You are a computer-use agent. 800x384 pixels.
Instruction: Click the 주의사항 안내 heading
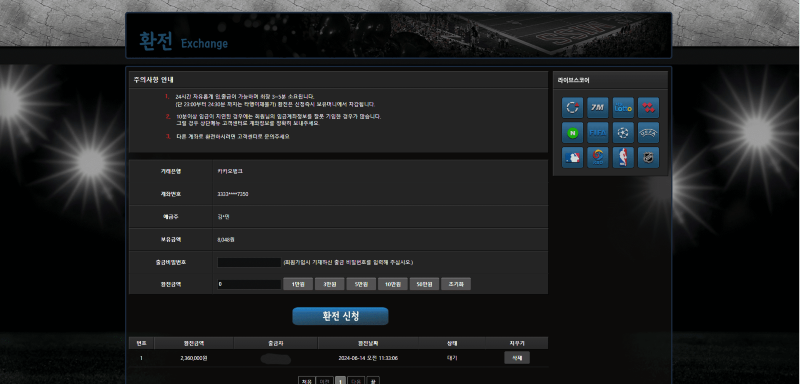154,80
